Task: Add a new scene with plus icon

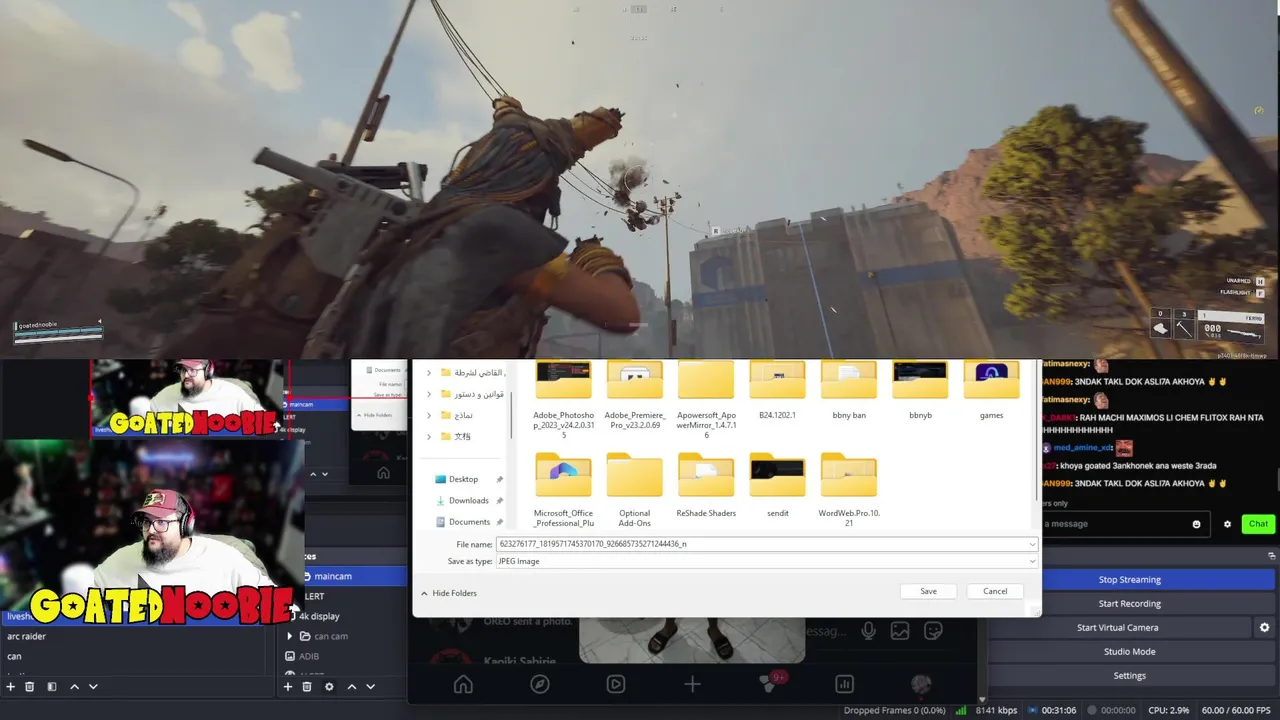Action: pyautogui.click(x=11, y=687)
